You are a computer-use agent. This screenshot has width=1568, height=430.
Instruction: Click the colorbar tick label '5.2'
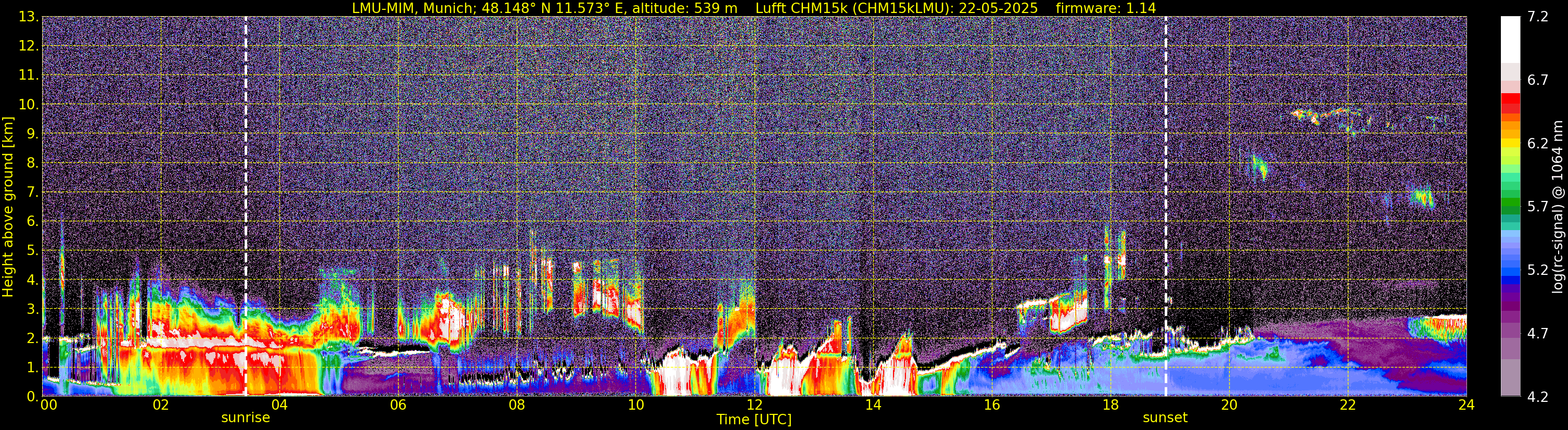1538,270
